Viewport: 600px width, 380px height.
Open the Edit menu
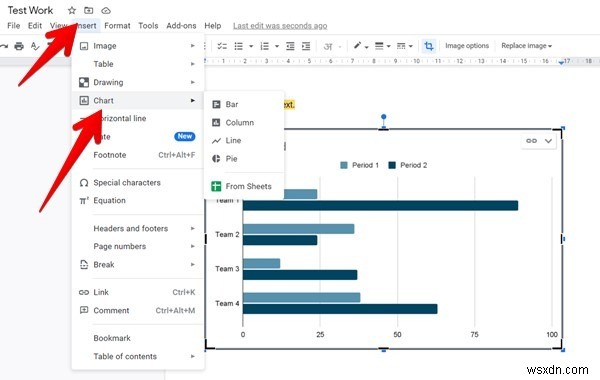pyautogui.click(x=35, y=26)
